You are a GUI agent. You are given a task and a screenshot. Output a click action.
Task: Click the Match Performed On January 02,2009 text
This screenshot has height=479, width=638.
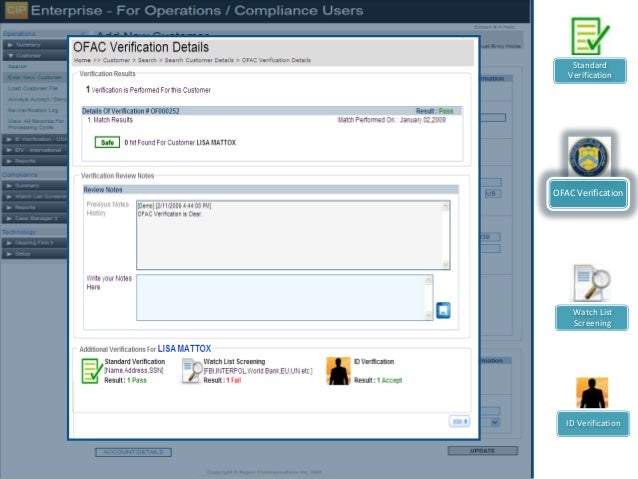[391, 120]
